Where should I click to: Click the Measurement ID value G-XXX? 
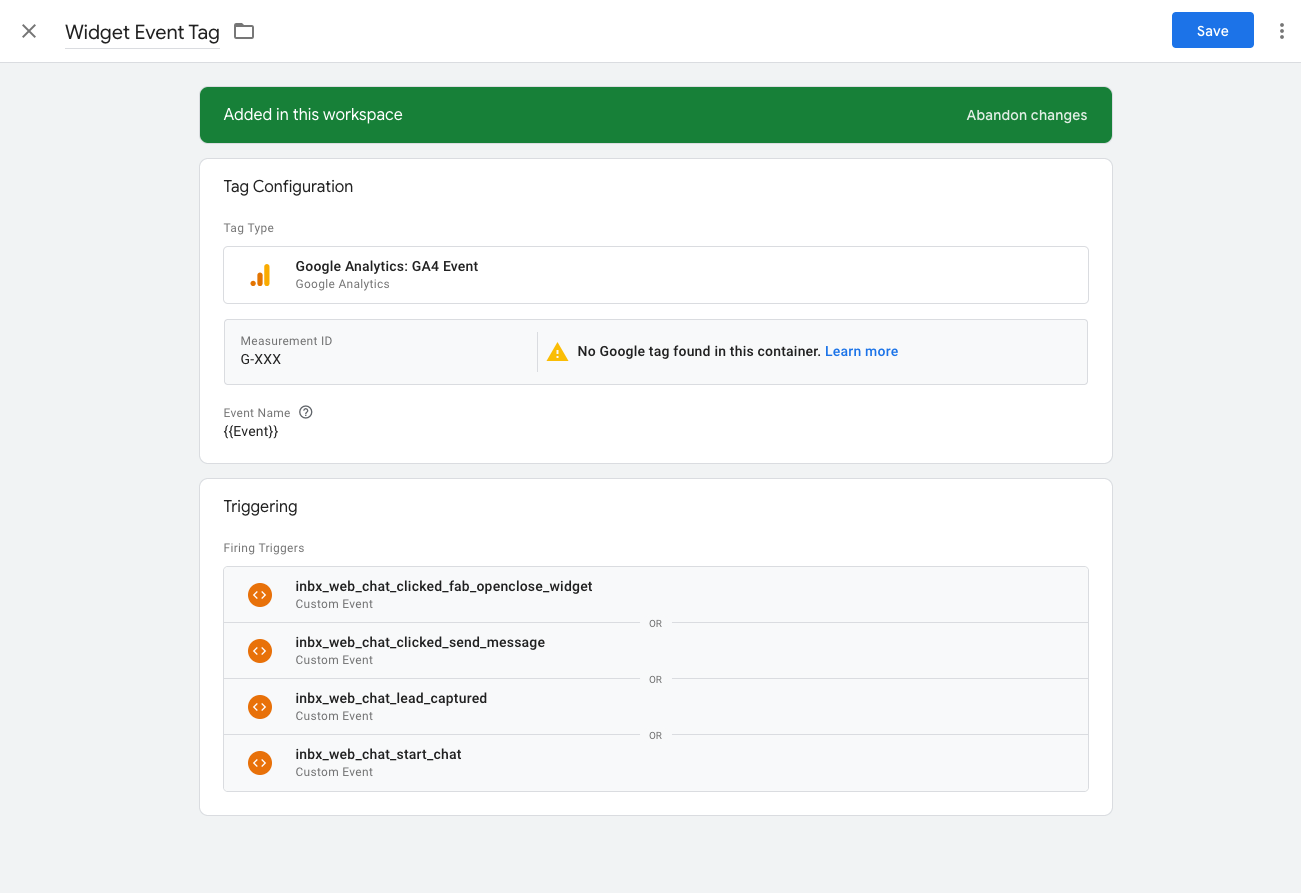tap(261, 359)
